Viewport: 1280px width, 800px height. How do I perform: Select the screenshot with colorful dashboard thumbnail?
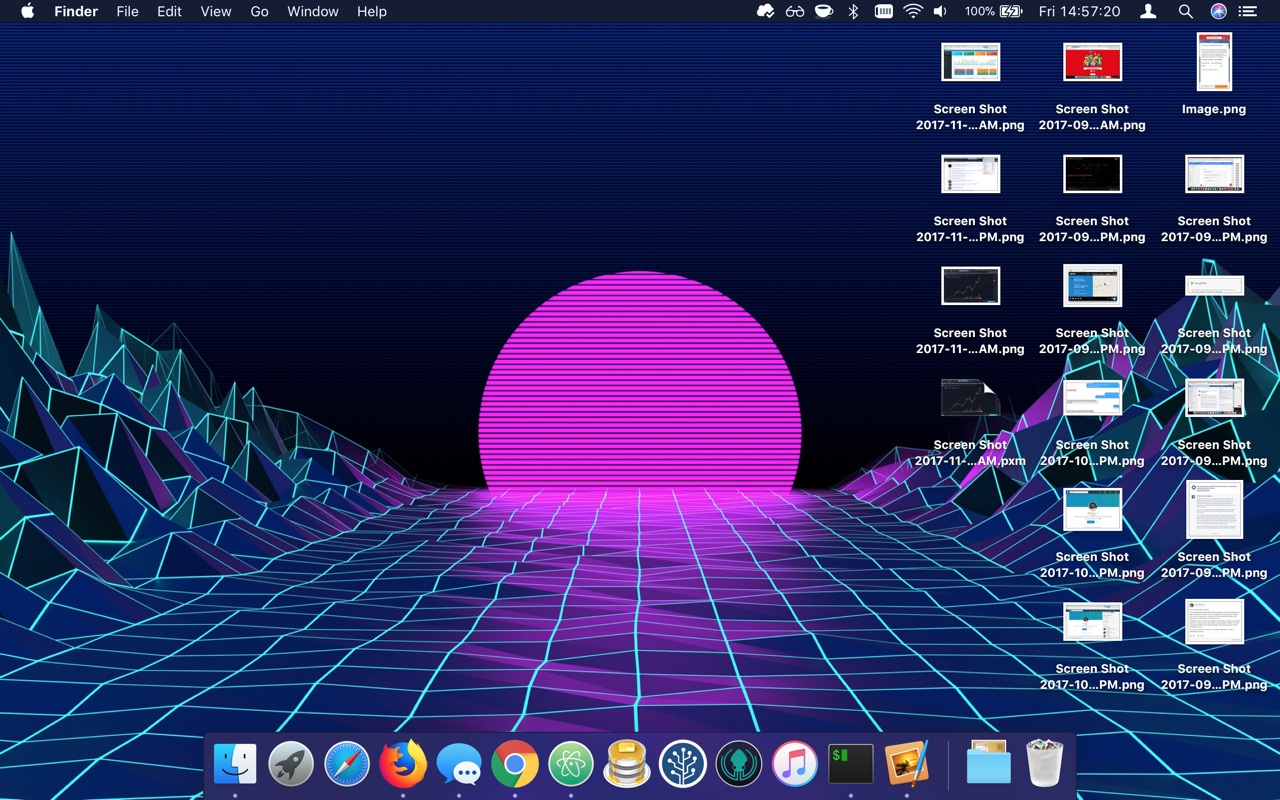click(x=970, y=62)
